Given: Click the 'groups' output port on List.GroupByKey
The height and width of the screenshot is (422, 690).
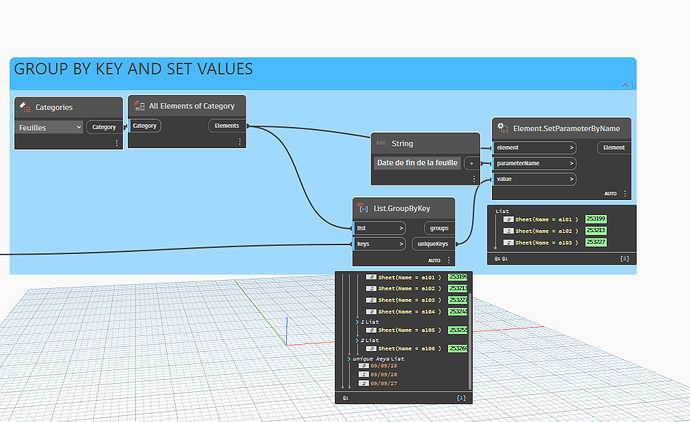Looking at the screenshot, I should click(x=439, y=228).
